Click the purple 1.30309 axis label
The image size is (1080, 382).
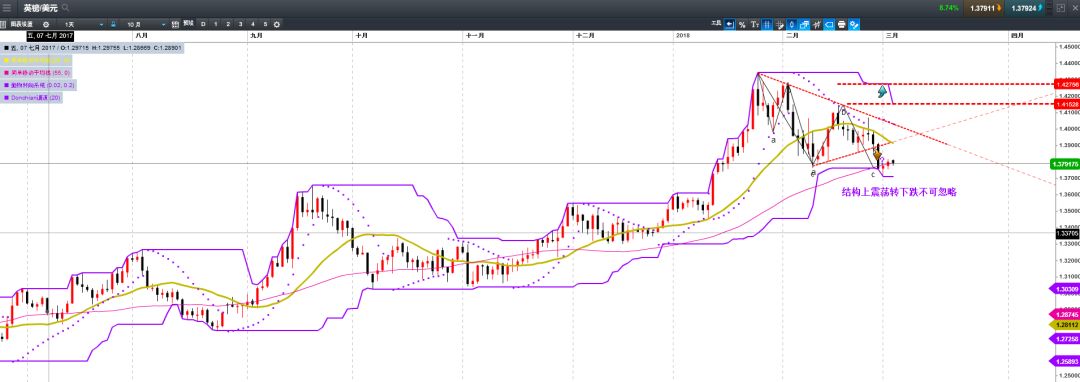pos(1064,290)
